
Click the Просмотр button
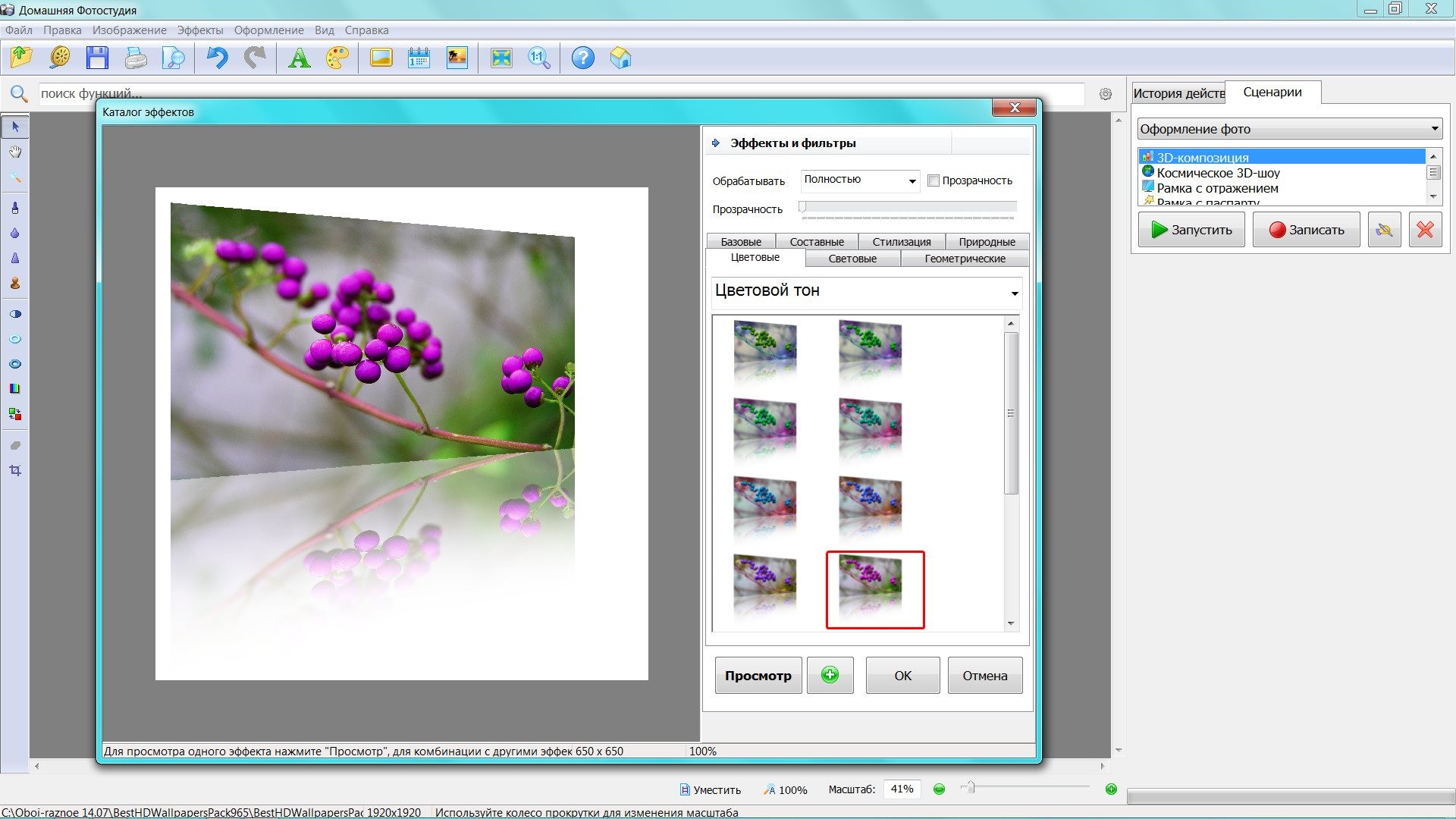pyautogui.click(x=758, y=674)
